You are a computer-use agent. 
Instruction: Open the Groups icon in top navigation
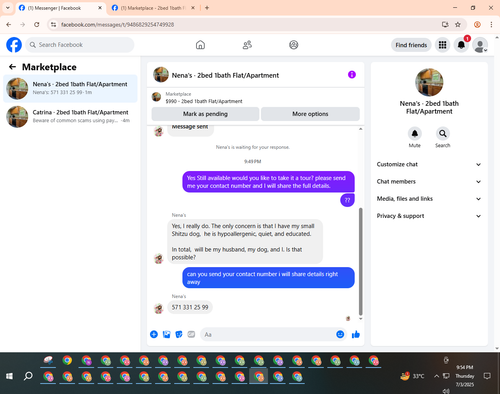294,45
